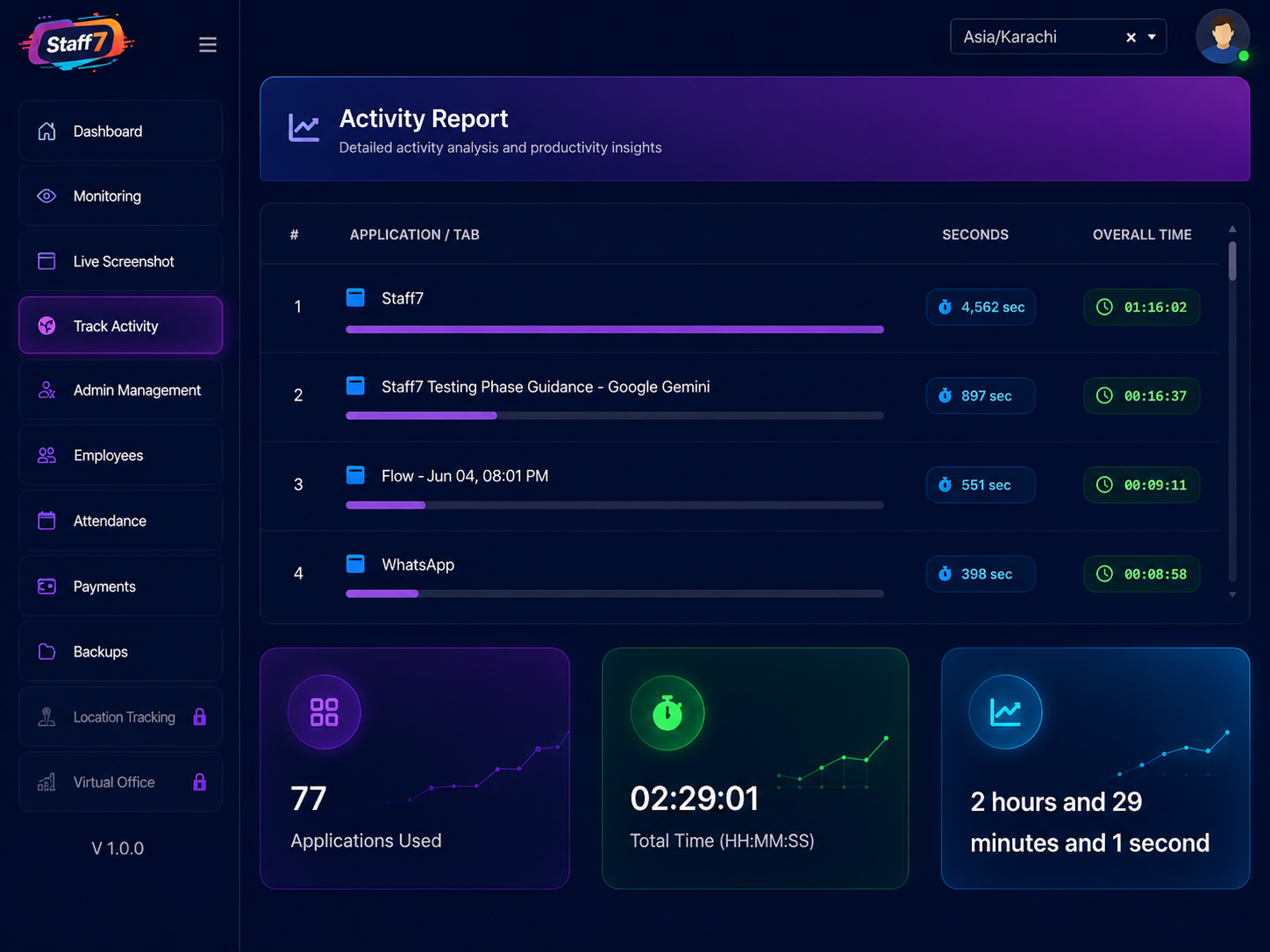The height and width of the screenshot is (952, 1270).
Task: Toggle the hamburger sidebar menu
Action: click(208, 45)
